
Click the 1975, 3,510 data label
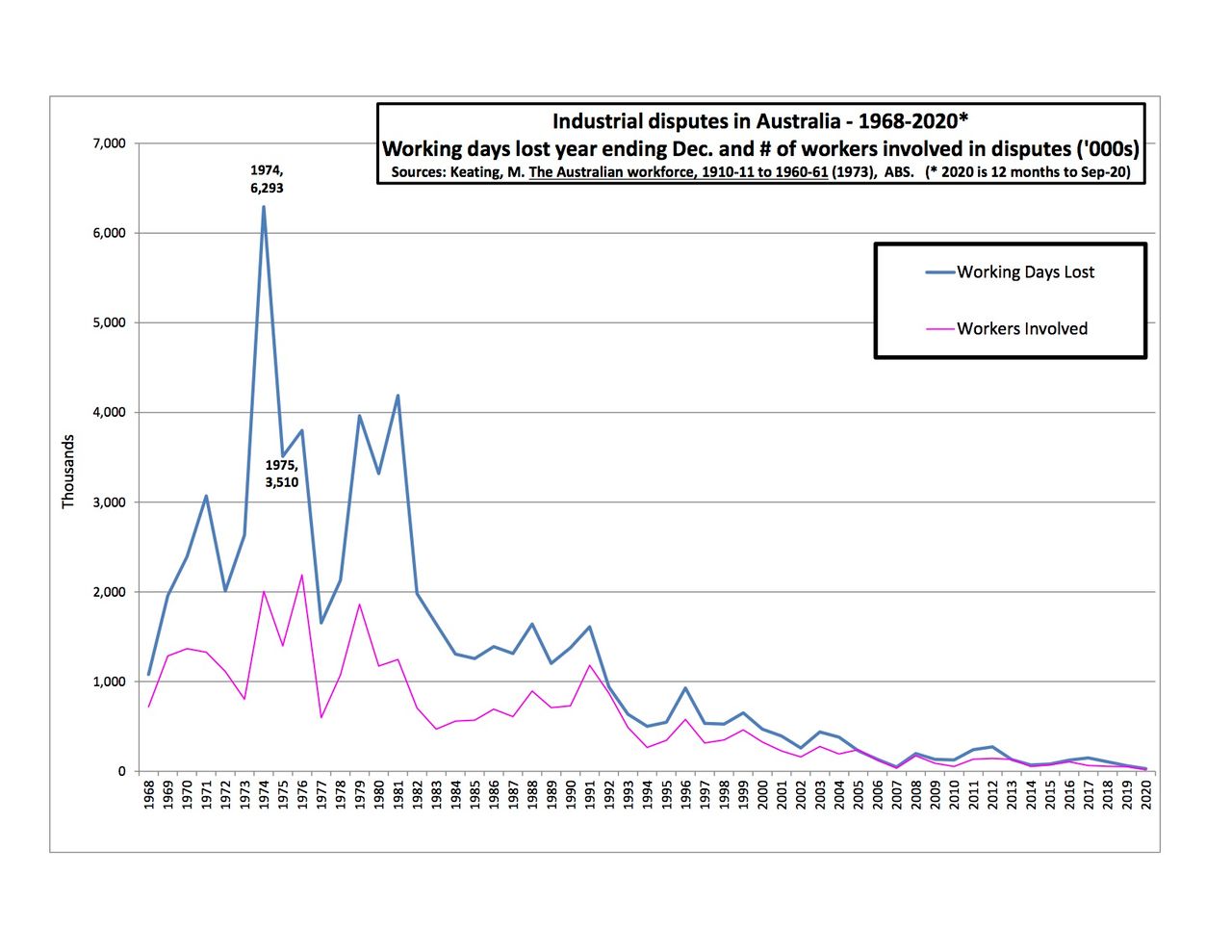pyautogui.click(x=282, y=474)
